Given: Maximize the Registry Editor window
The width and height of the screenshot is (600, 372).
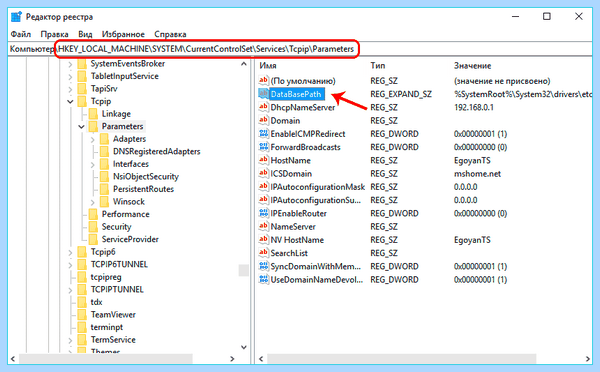Looking at the screenshot, I should pos(547,16).
